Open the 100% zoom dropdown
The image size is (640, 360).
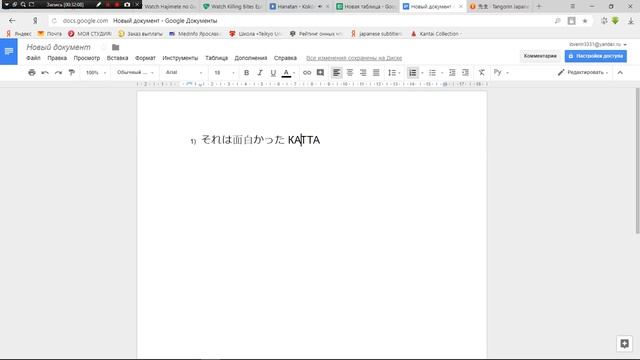(96, 73)
